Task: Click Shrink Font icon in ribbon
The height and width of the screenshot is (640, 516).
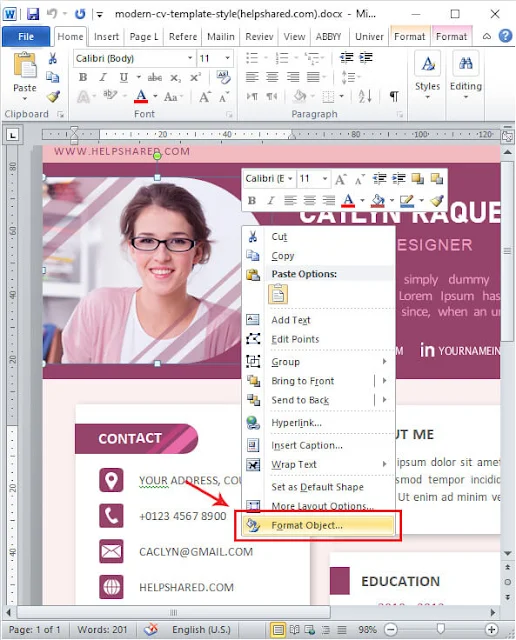Action: click(x=224, y=97)
